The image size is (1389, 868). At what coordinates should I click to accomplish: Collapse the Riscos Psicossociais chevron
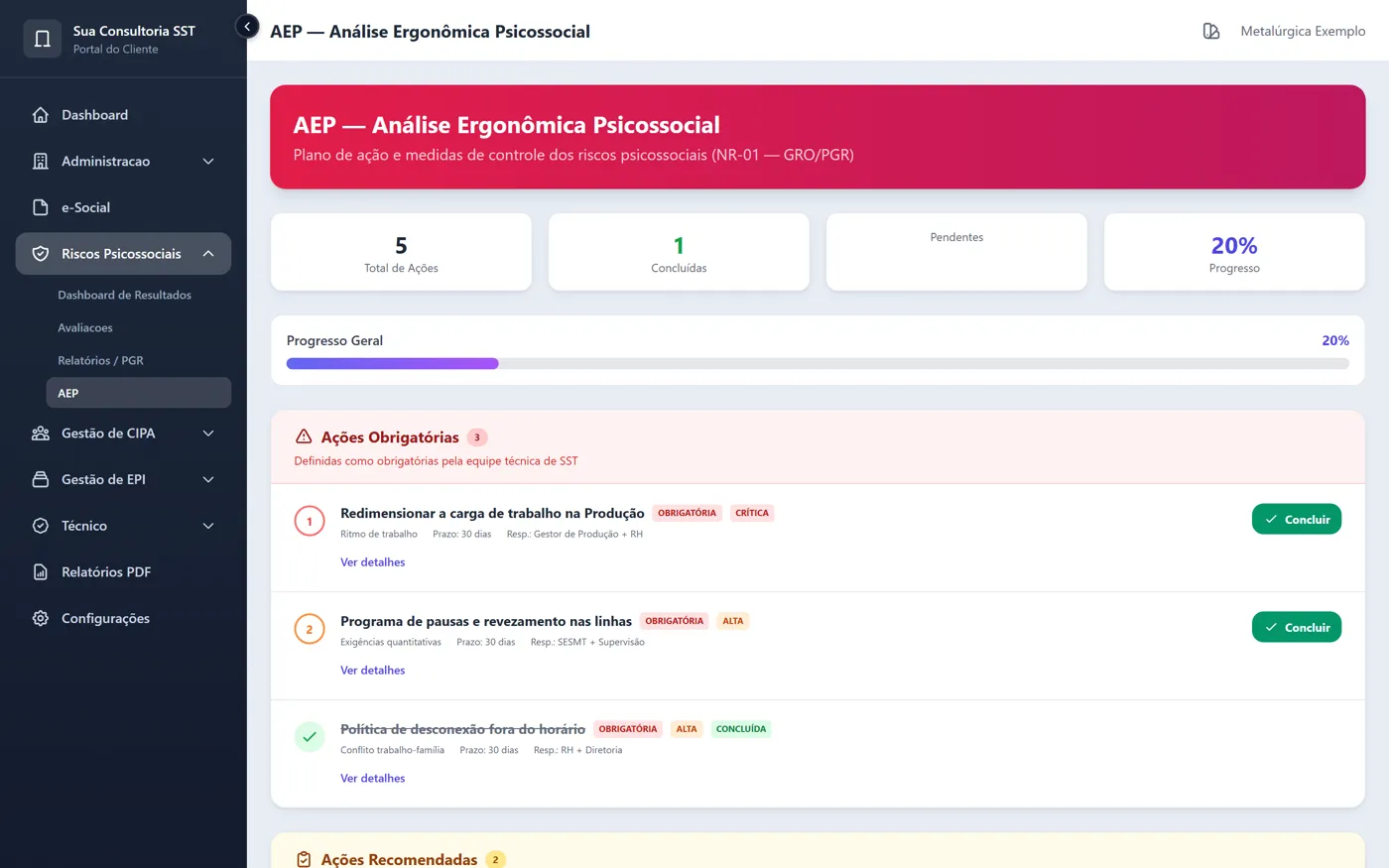pyautogui.click(x=208, y=254)
